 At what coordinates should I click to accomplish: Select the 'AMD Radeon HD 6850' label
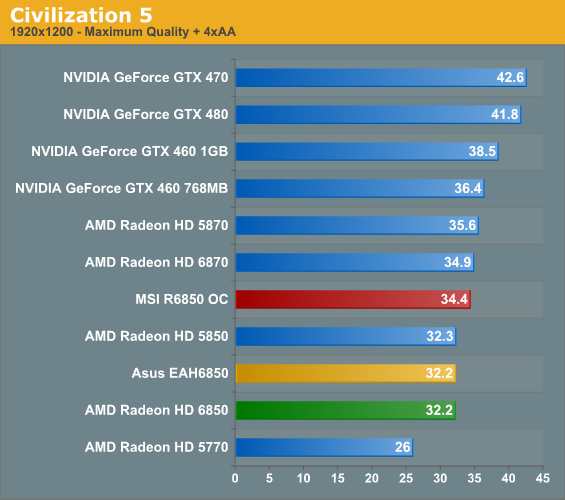156,410
